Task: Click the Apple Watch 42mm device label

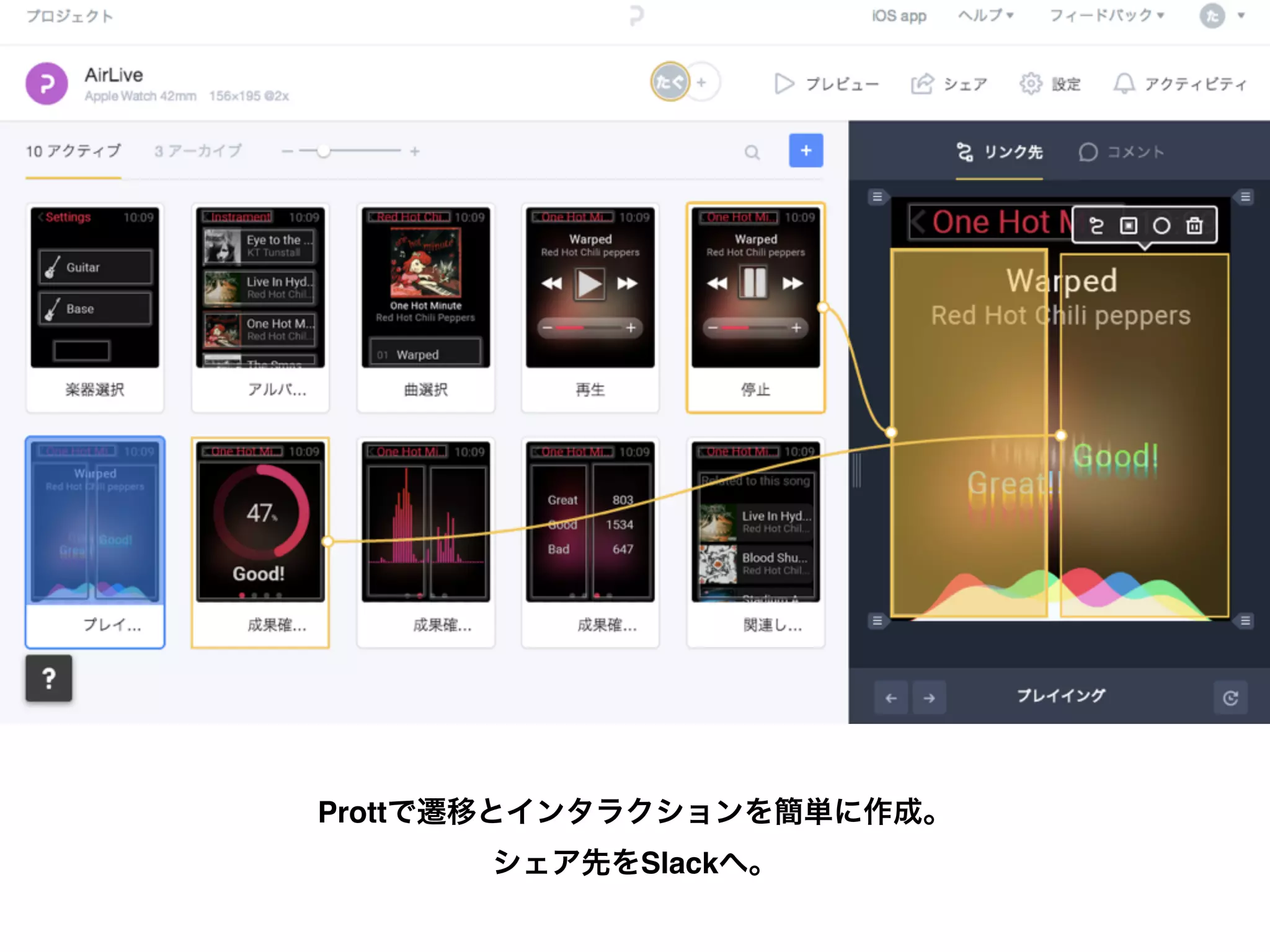Action: point(140,96)
